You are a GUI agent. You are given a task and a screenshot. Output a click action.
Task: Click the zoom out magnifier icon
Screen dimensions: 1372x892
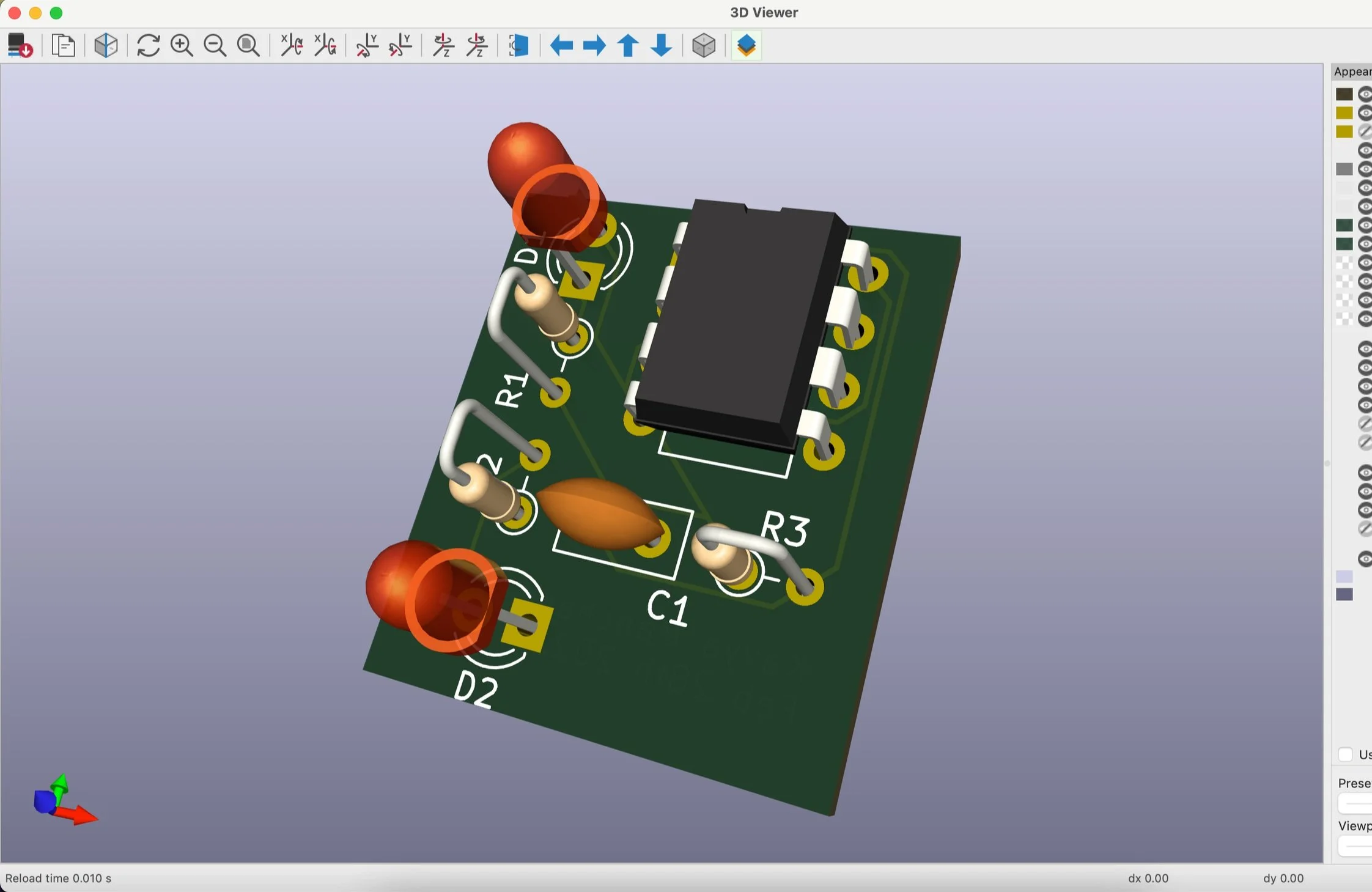pos(215,46)
